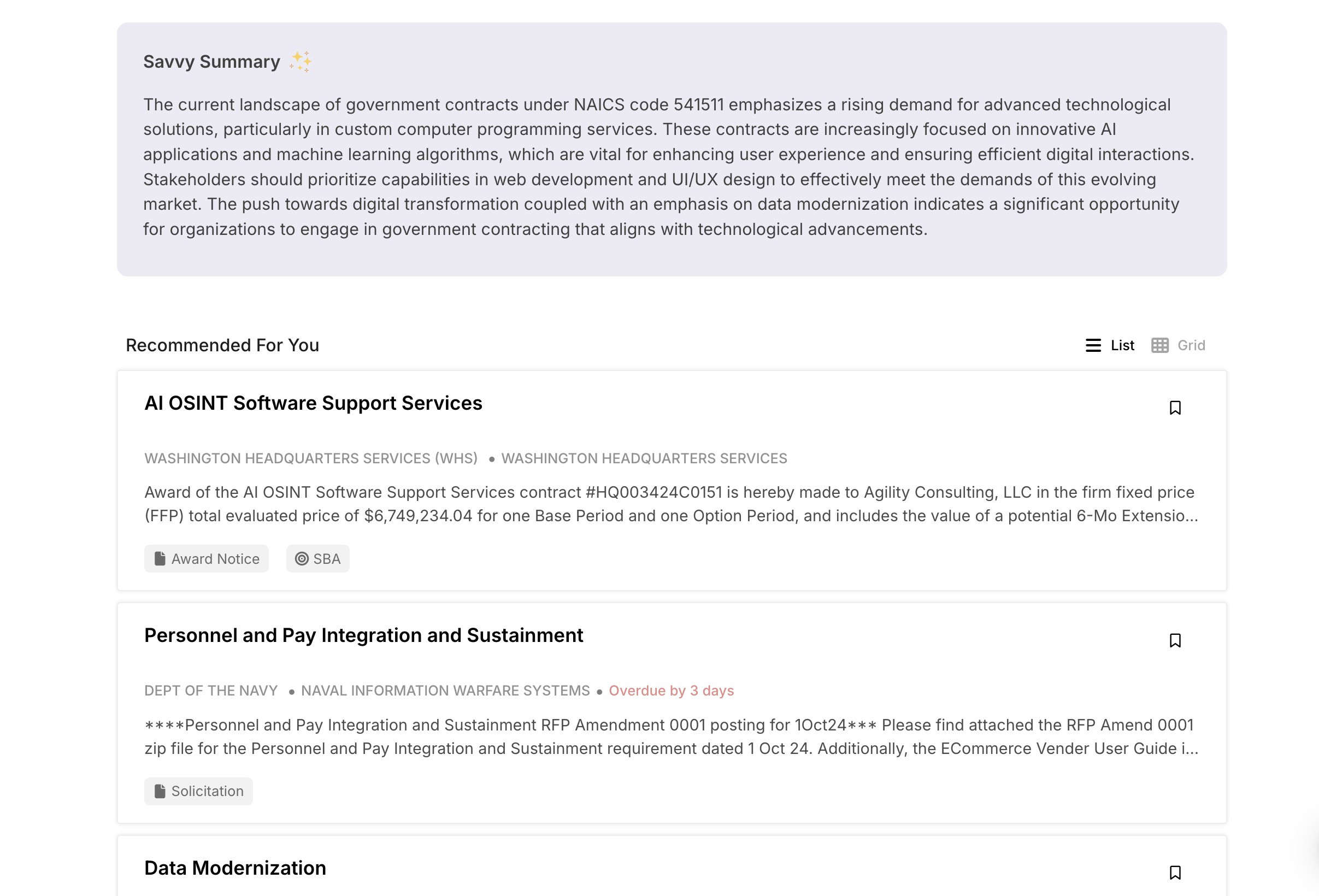Click the List view hamburger icon
Screen dimensions: 1319x896
1093,345
